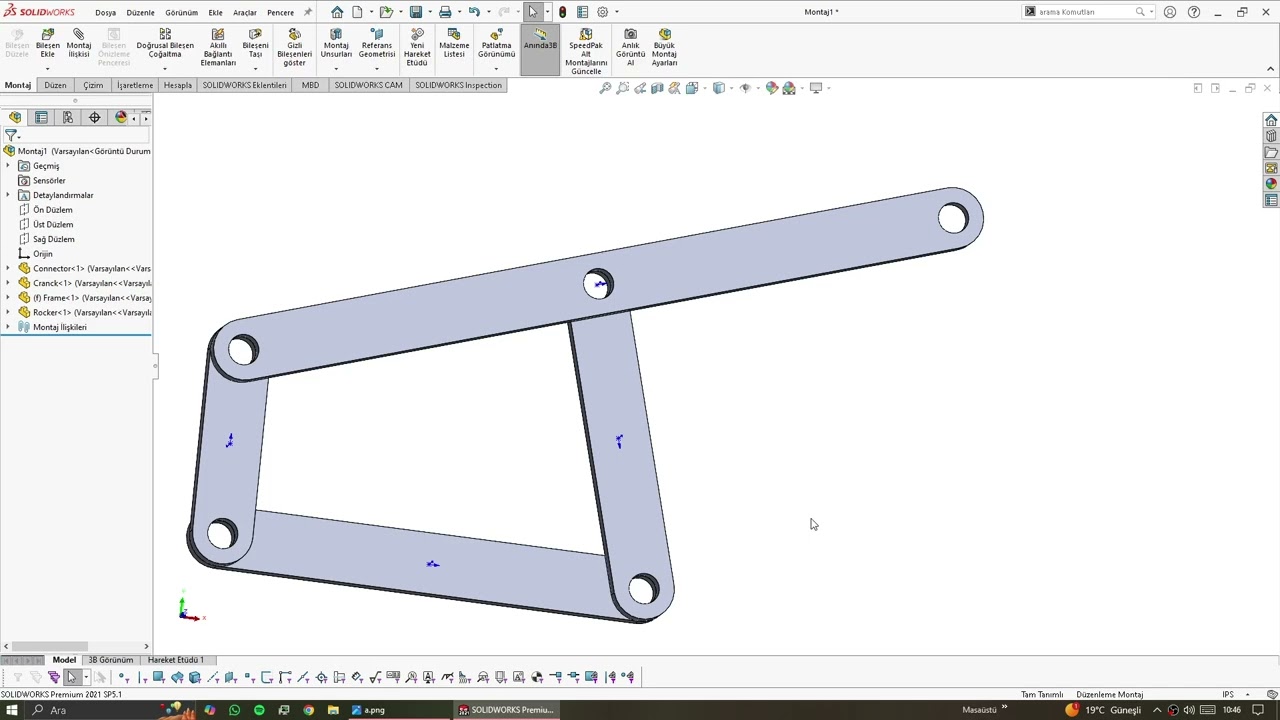Select Ön Düzlem in the tree

pos(52,210)
